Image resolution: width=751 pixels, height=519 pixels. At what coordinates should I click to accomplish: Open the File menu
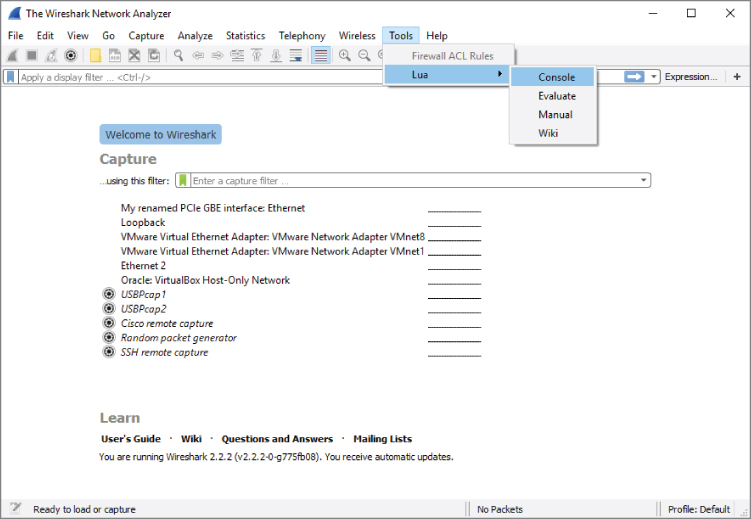click(x=15, y=35)
